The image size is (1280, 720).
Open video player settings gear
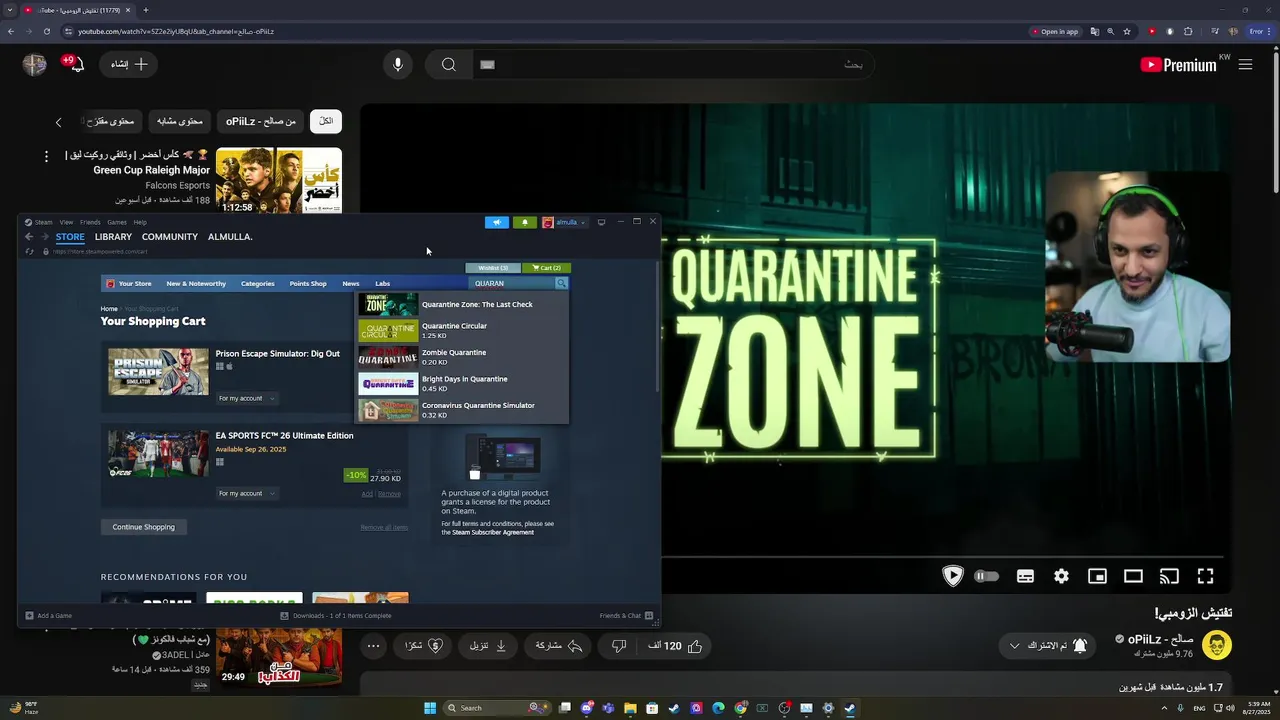pyautogui.click(x=1061, y=576)
